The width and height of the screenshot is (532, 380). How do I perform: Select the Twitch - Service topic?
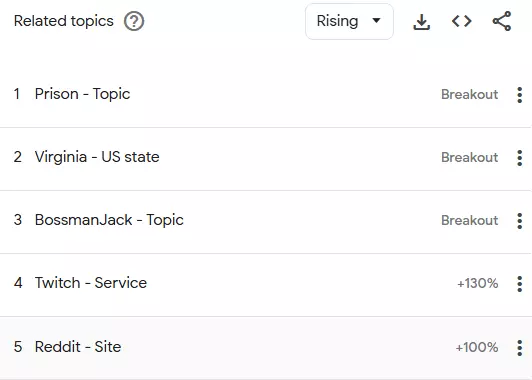pyautogui.click(x=91, y=283)
